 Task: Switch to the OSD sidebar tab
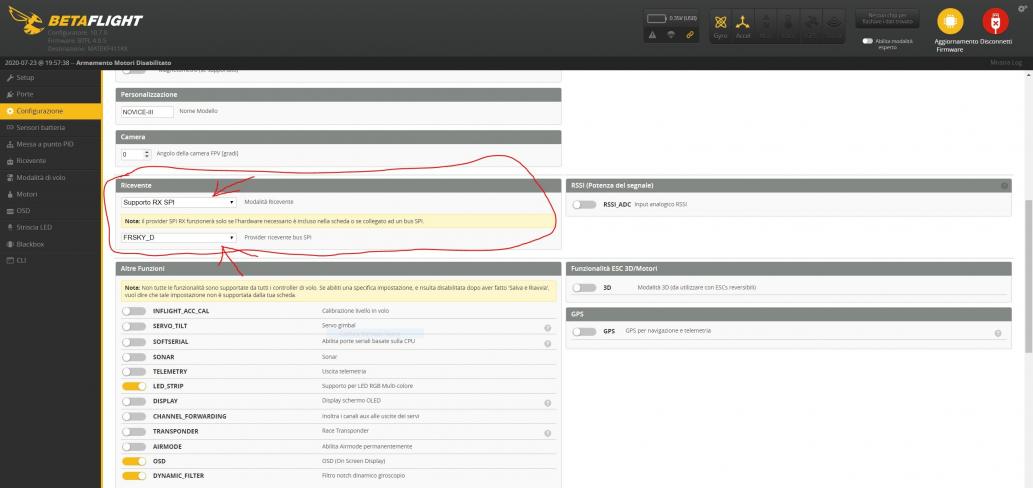[51, 211]
